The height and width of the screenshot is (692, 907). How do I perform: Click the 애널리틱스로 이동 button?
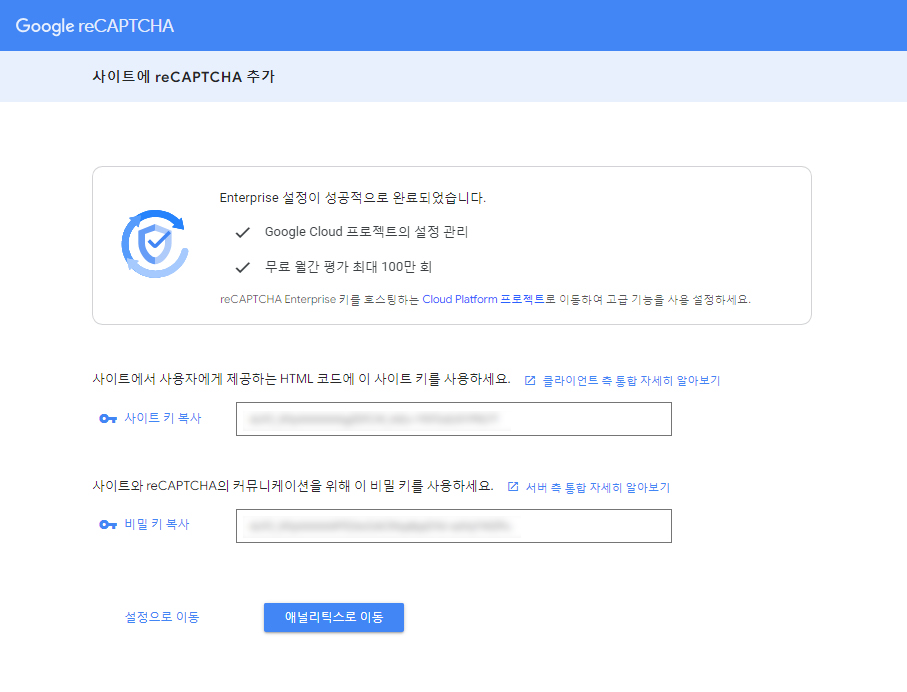pyautogui.click(x=334, y=617)
